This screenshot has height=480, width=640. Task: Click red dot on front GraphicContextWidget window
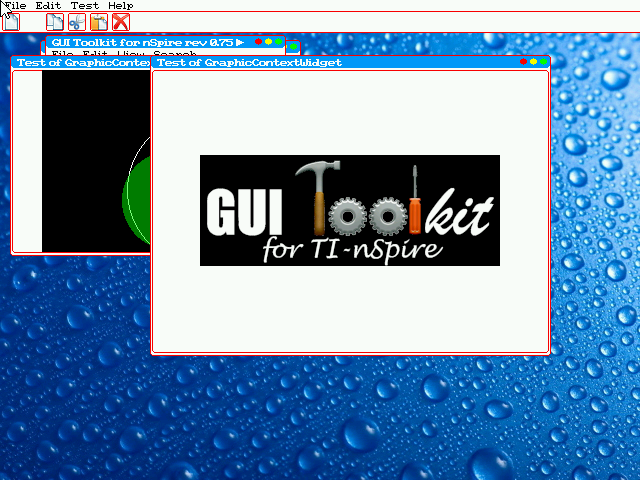(523, 62)
